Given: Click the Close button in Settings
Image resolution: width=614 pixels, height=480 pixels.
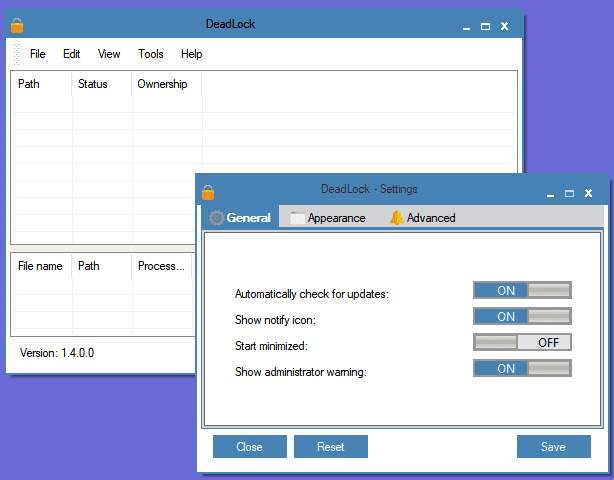Looking at the screenshot, I should pos(250,446).
